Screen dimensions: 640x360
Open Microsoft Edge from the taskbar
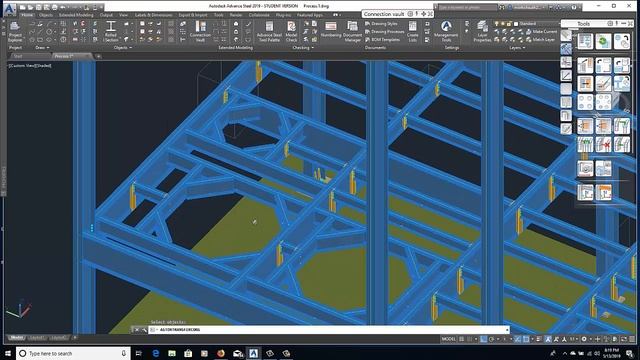click(x=156, y=353)
